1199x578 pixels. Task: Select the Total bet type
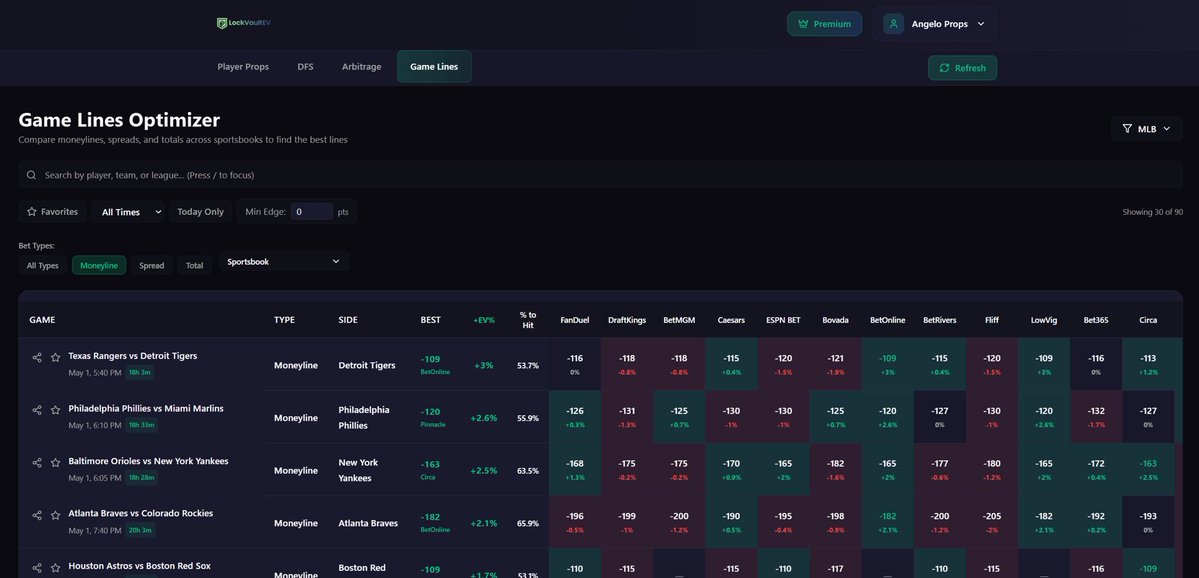point(195,265)
